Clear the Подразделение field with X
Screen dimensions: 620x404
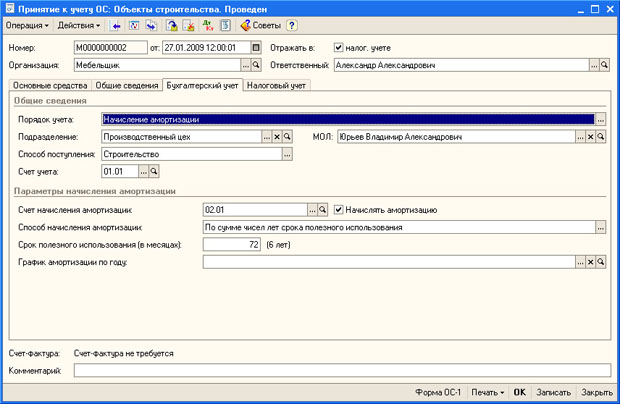coord(277,137)
